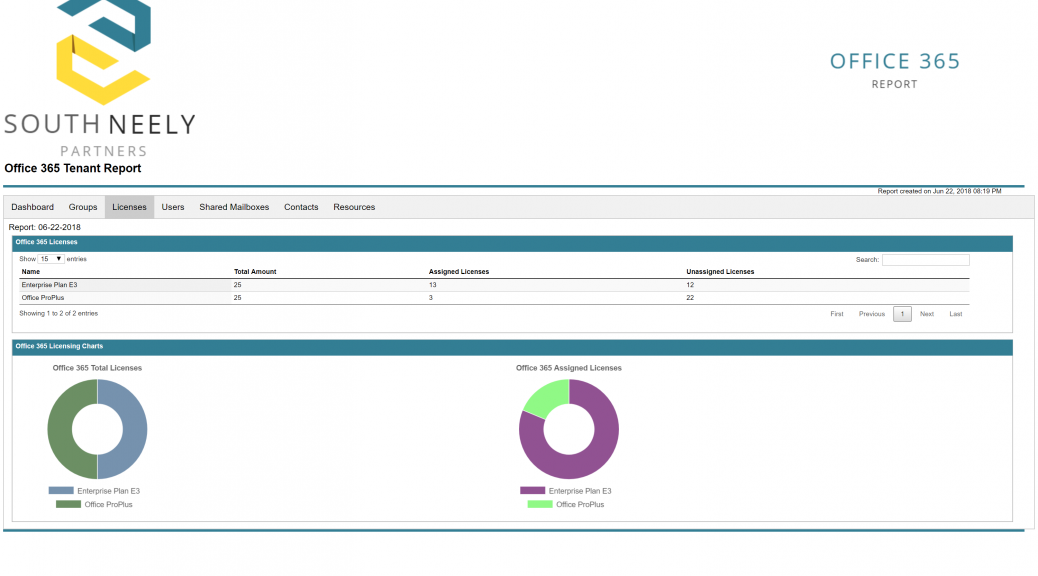Image resolution: width=1038 pixels, height=576 pixels.
Task: Click Assigned Licenses value 13 cell
Action: click(x=432, y=285)
